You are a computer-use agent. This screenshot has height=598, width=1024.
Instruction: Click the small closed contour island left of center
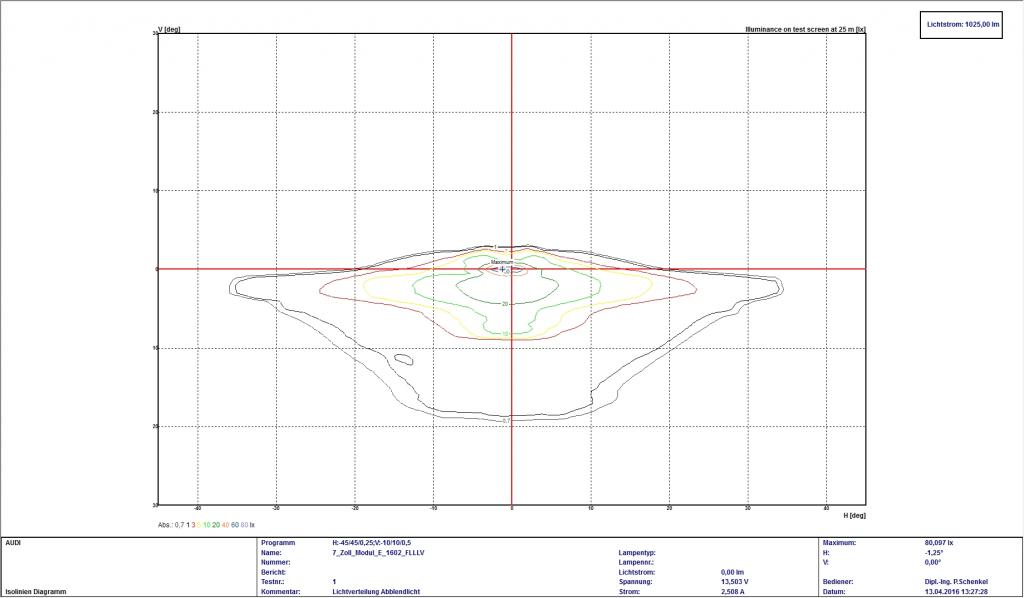coord(404,358)
